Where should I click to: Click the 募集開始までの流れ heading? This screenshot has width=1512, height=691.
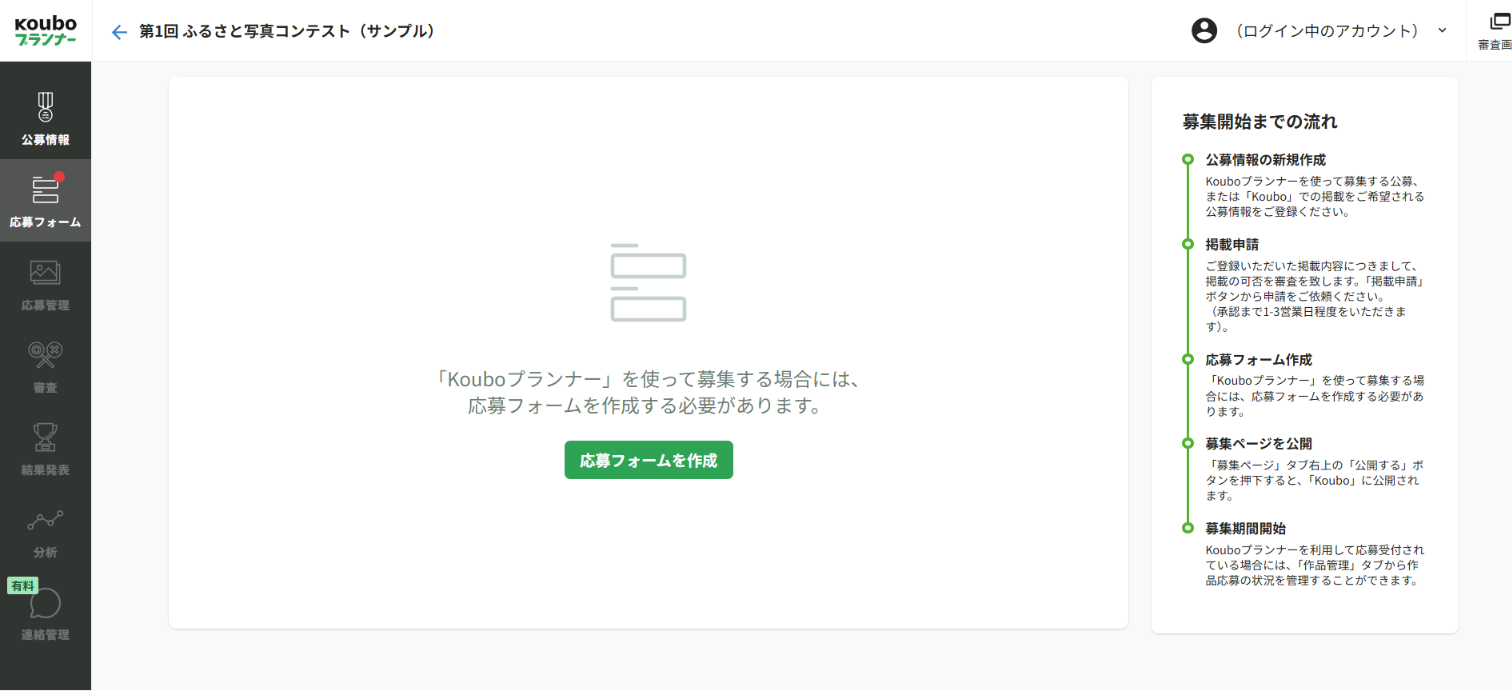(1260, 122)
